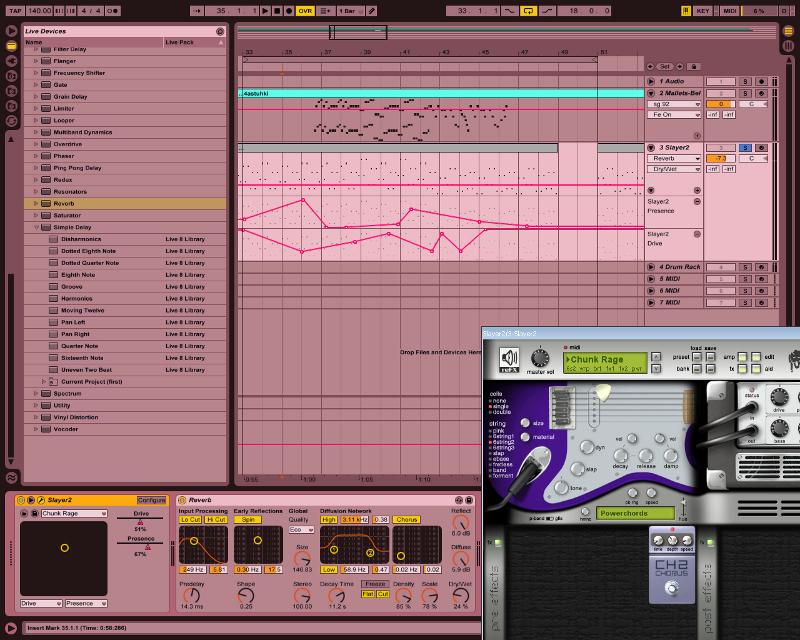Expand the Reverb folder in the browser
This screenshot has width=800, height=640.
click(x=36, y=203)
